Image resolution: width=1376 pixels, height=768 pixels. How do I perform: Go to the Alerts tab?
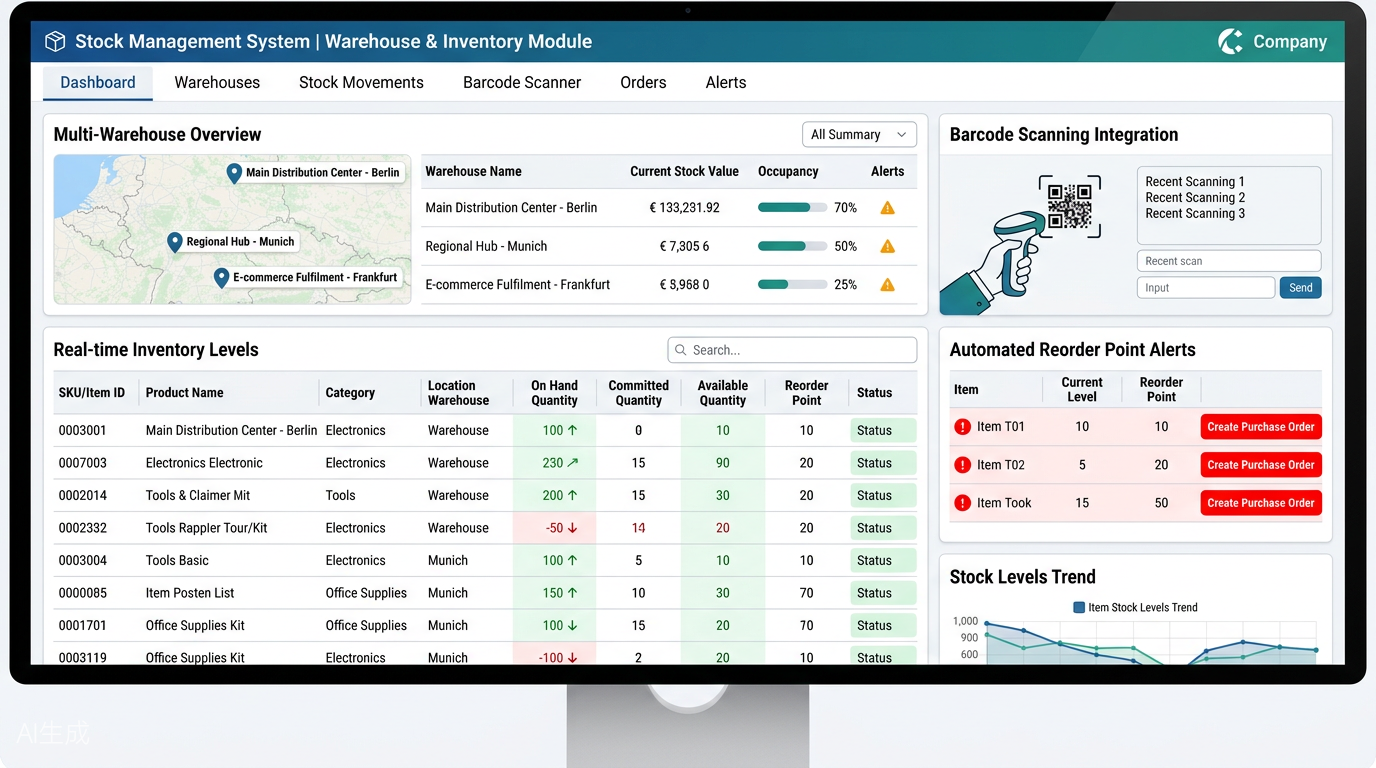click(726, 83)
